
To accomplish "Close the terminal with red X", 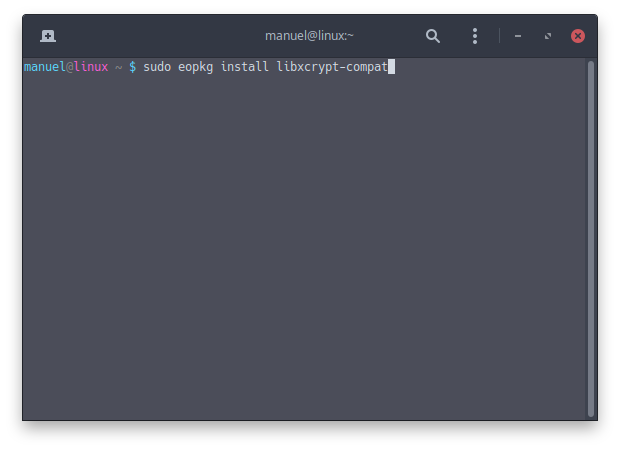I will (x=578, y=36).
